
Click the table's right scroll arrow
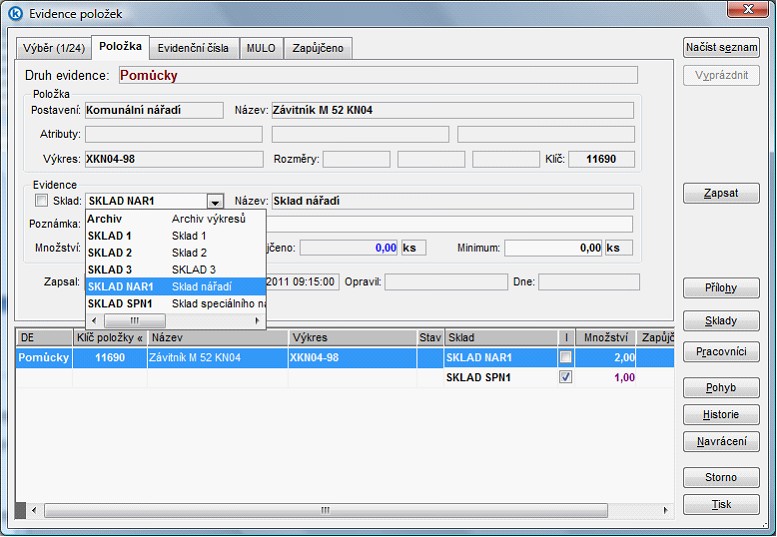click(x=665, y=510)
